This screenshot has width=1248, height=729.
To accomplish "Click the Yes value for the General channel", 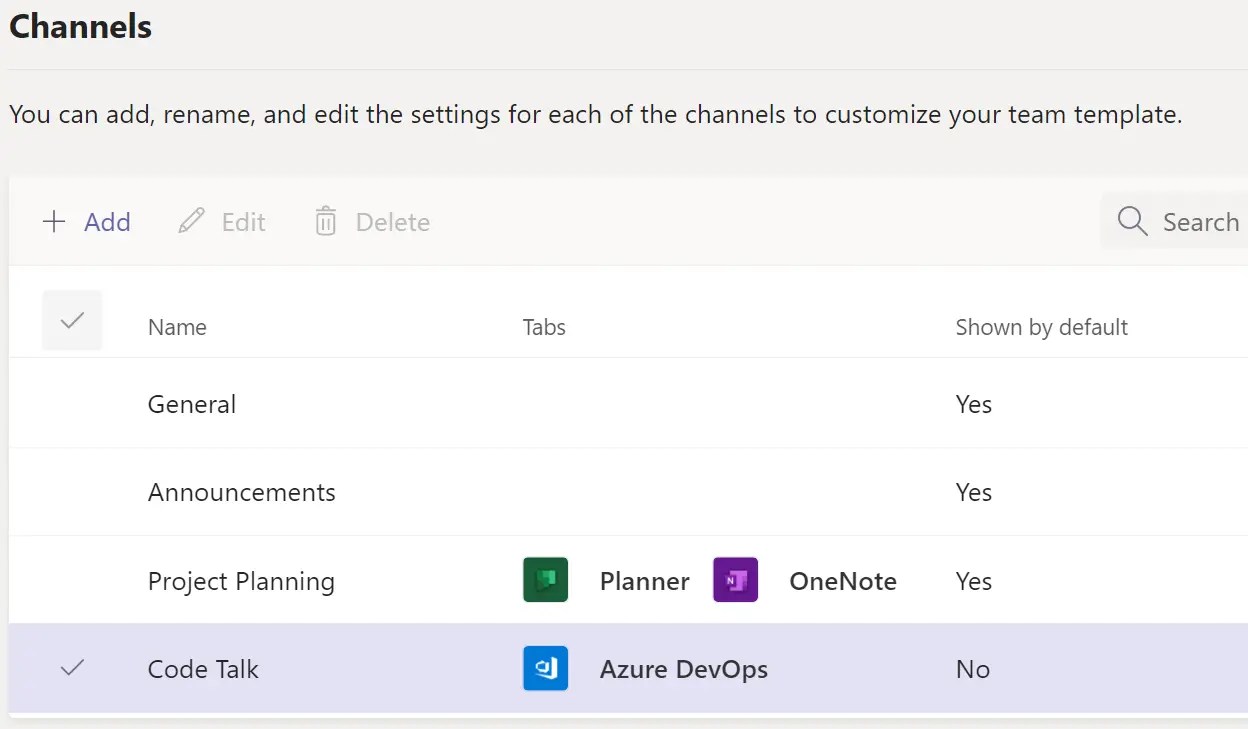I will (973, 404).
